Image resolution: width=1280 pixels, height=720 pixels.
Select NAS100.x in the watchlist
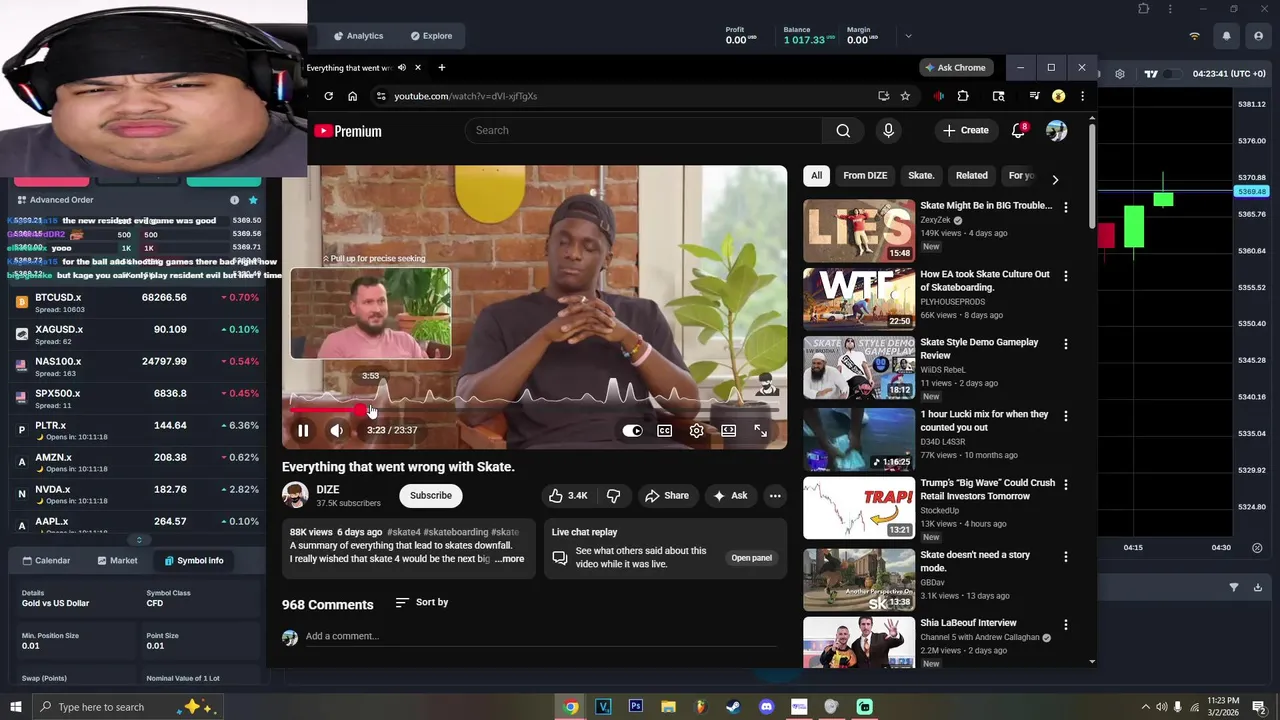pos(136,367)
